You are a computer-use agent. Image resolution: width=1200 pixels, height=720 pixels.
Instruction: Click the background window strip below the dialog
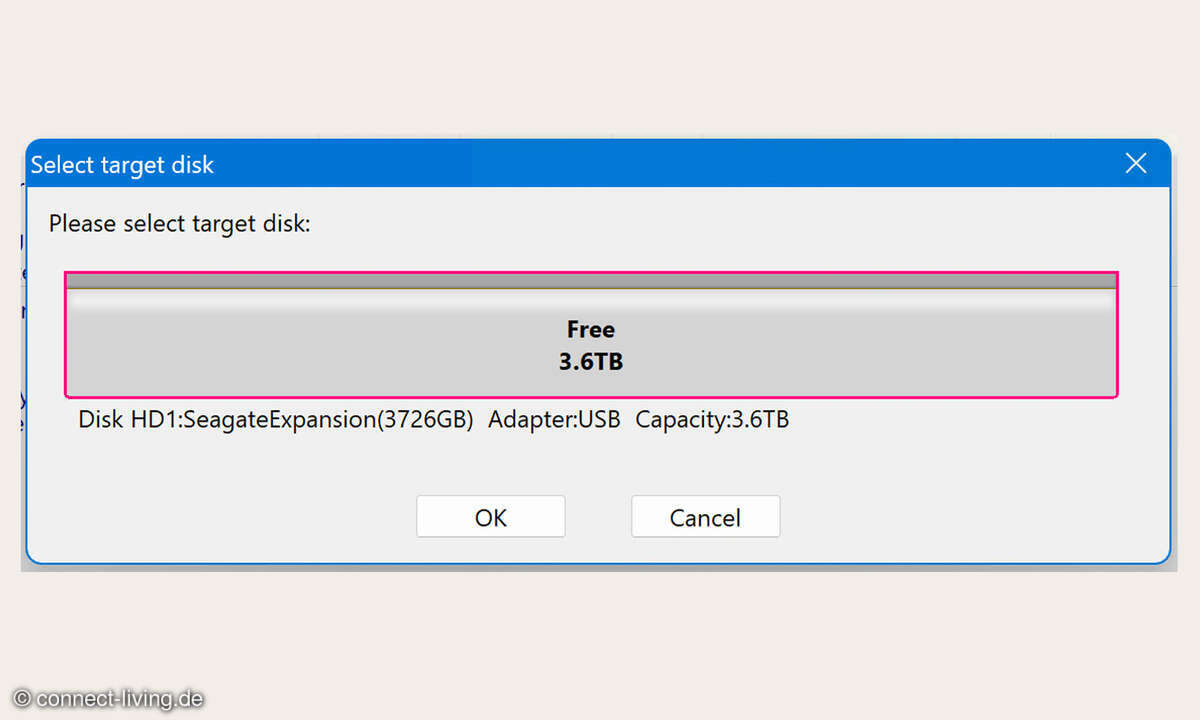(600, 568)
